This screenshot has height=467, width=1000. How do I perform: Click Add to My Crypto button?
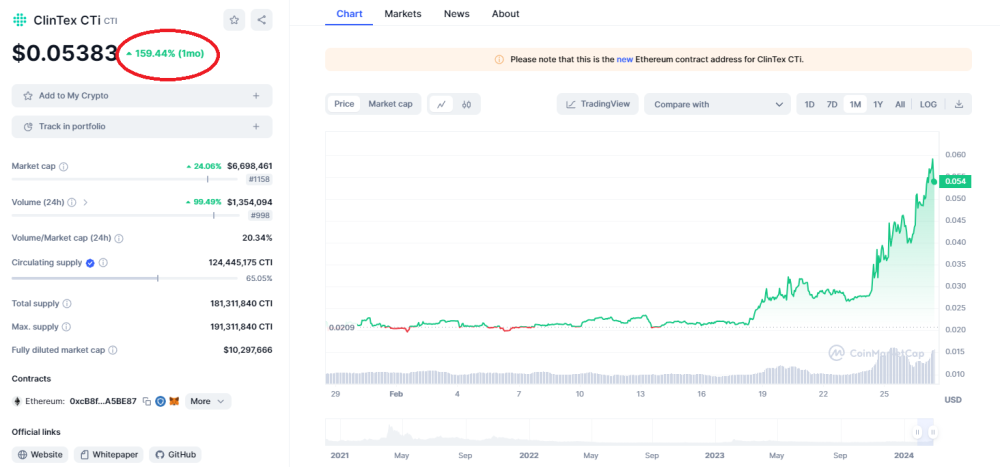point(141,96)
